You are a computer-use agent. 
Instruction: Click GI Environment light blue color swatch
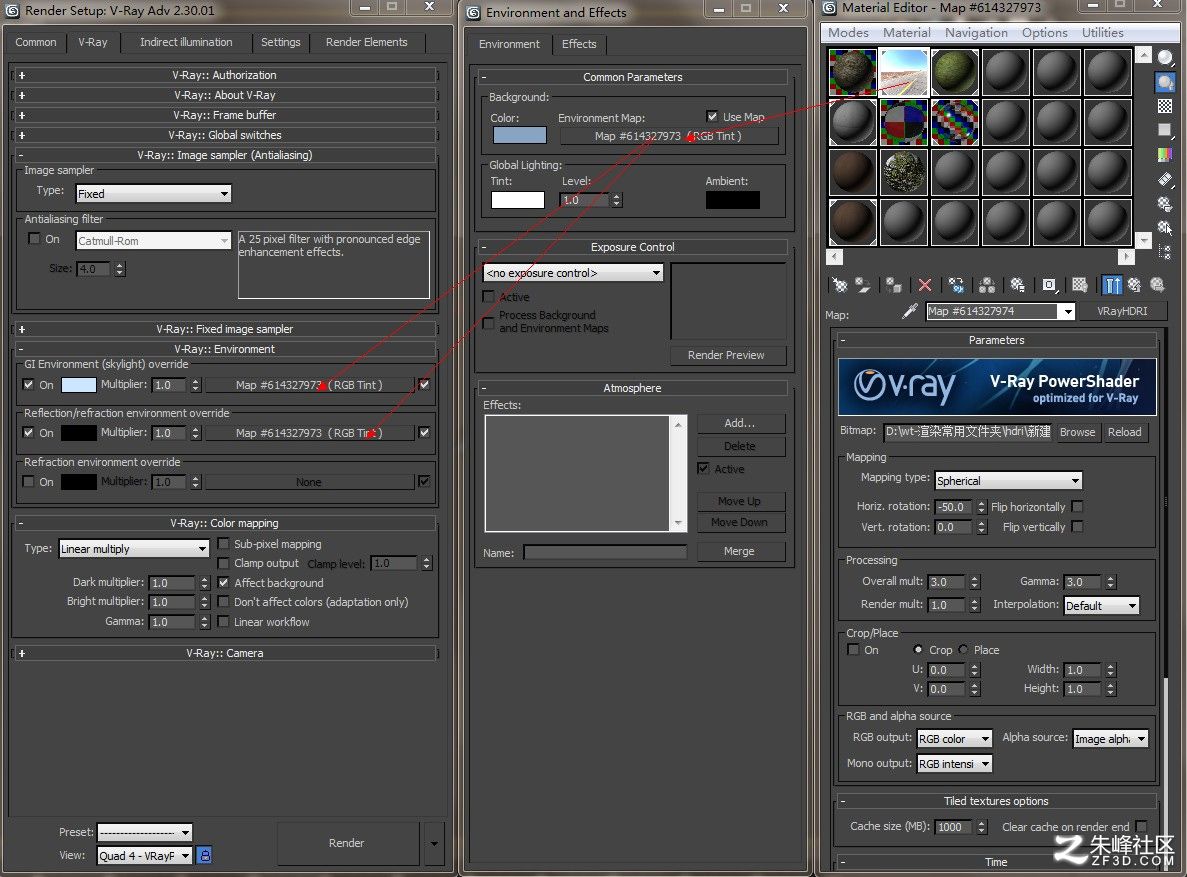(79, 385)
